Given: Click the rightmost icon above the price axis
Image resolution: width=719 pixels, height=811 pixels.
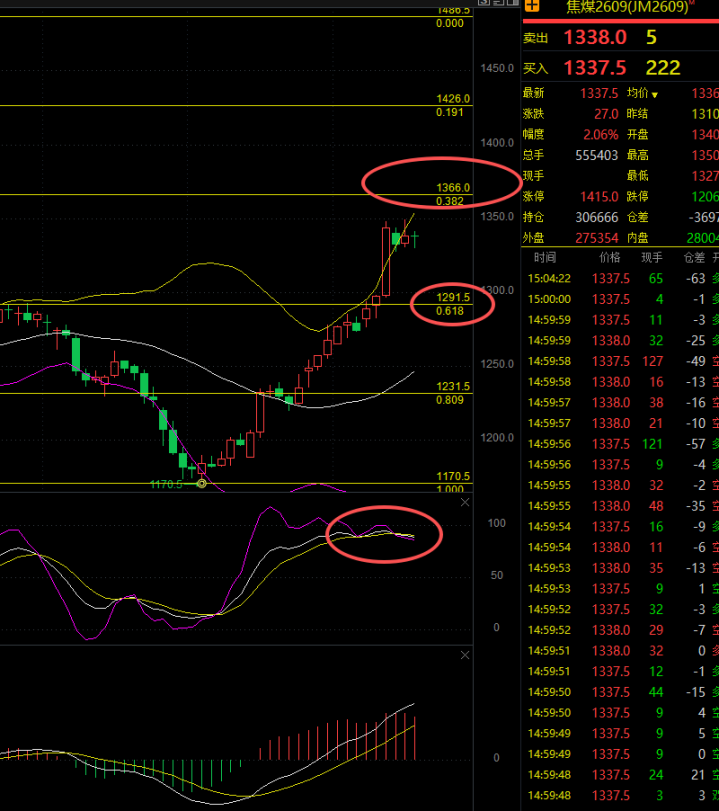Looking at the screenshot, I should point(513,3).
